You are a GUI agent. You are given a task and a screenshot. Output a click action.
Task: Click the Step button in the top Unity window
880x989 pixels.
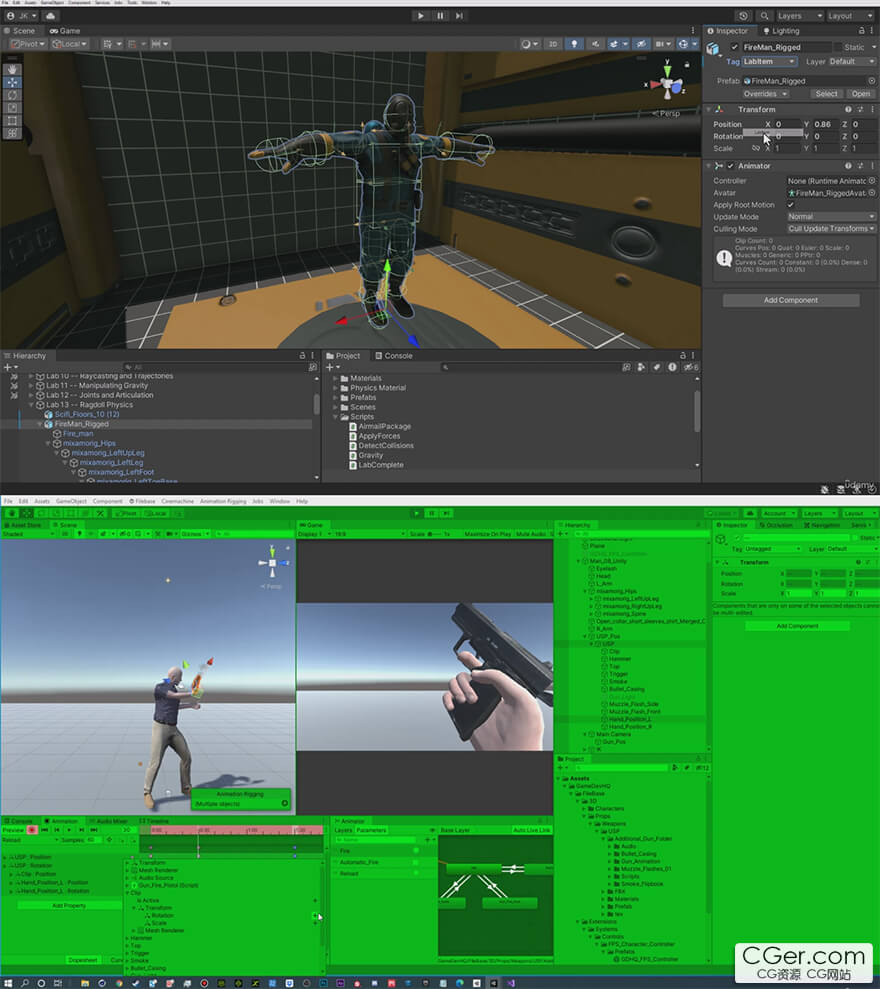459,16
